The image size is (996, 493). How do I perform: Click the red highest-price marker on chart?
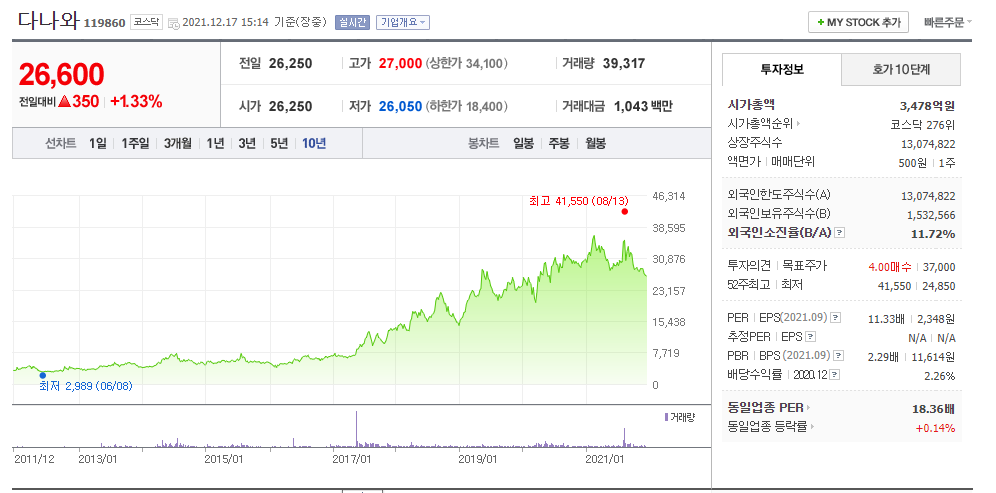pos(624,212)
